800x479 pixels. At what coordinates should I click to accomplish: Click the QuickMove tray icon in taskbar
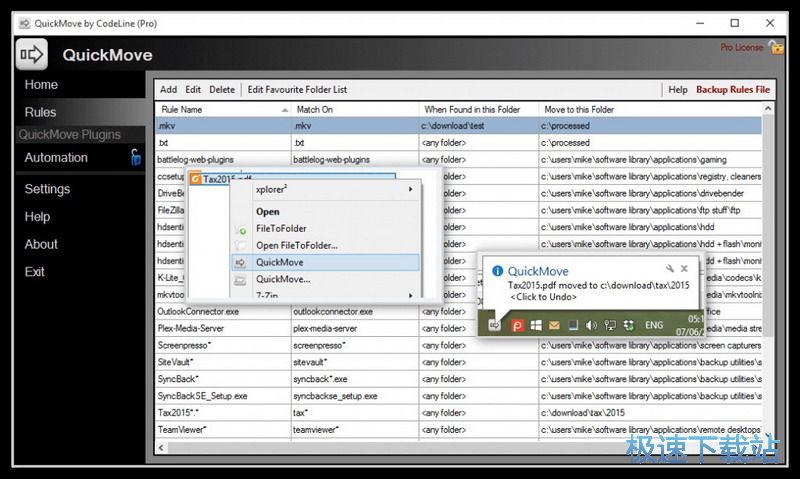pyautogui.click(x=494, y=325)
